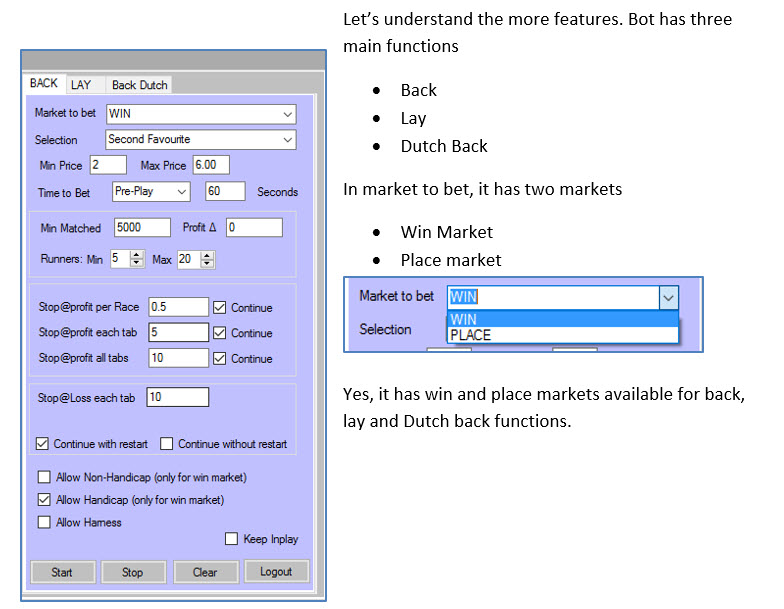Uncheck Continue for Stop@profit each tab
Viewport: 784px width, 609px height.
220,333
